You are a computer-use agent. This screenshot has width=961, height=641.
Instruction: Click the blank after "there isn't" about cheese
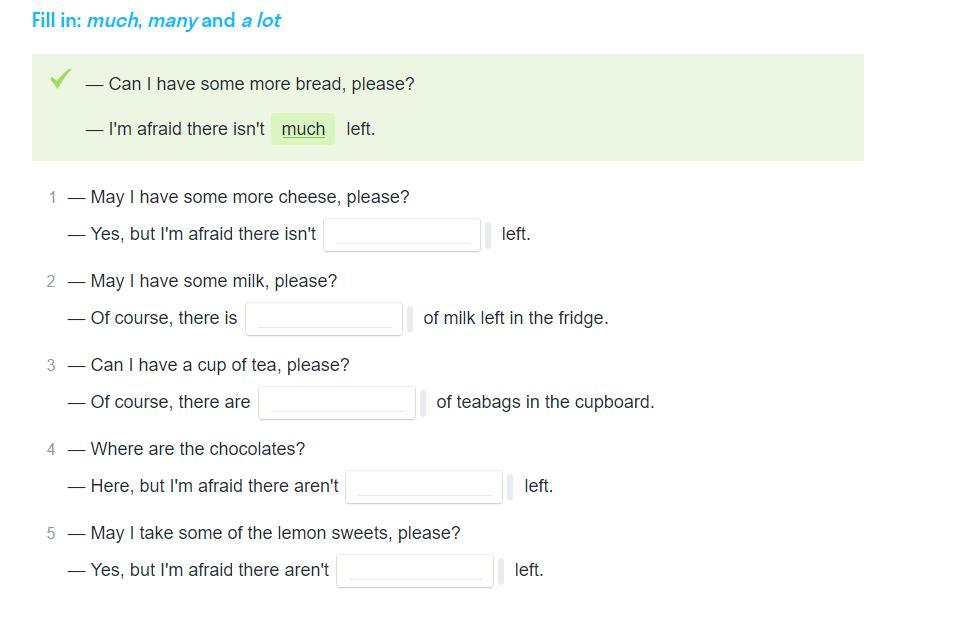401,235
